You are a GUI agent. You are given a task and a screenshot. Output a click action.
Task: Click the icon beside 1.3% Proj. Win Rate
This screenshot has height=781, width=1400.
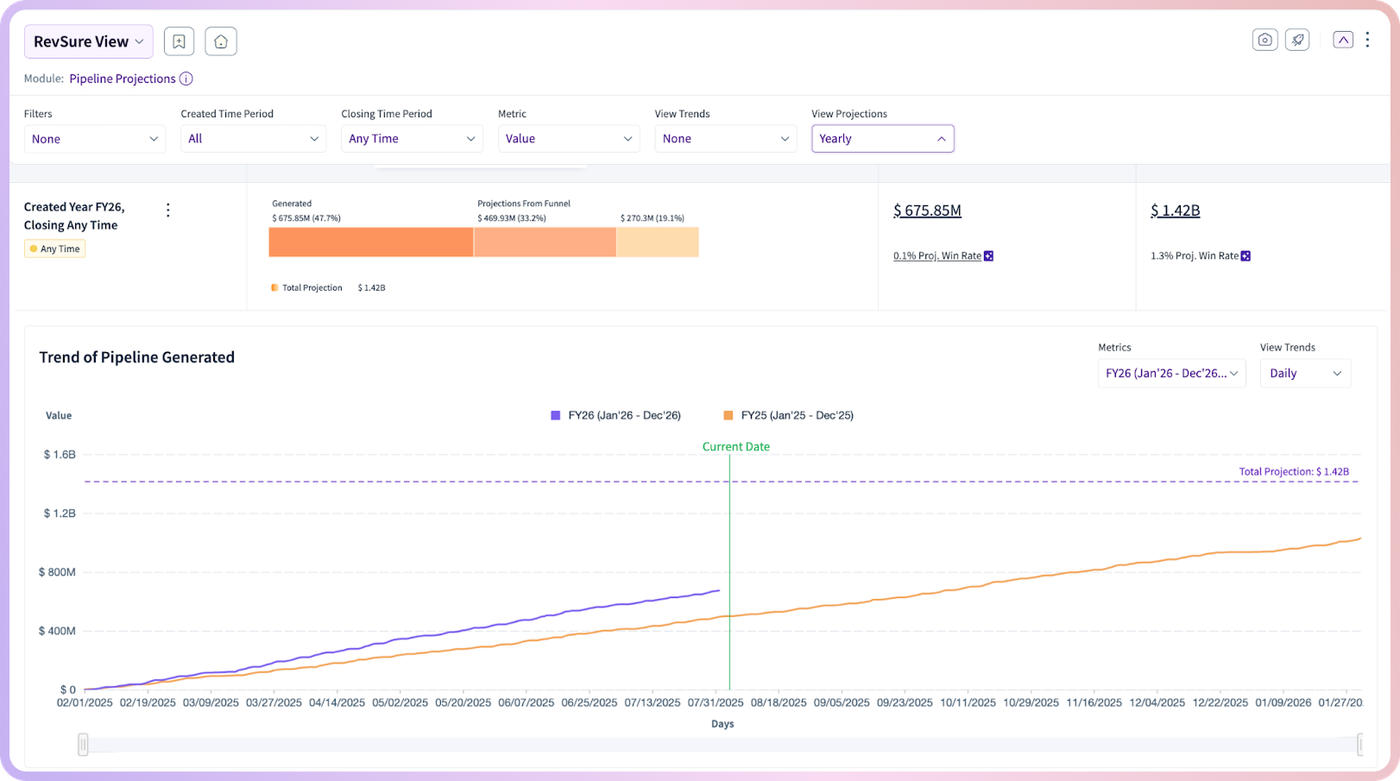[x=1246, y=256]
